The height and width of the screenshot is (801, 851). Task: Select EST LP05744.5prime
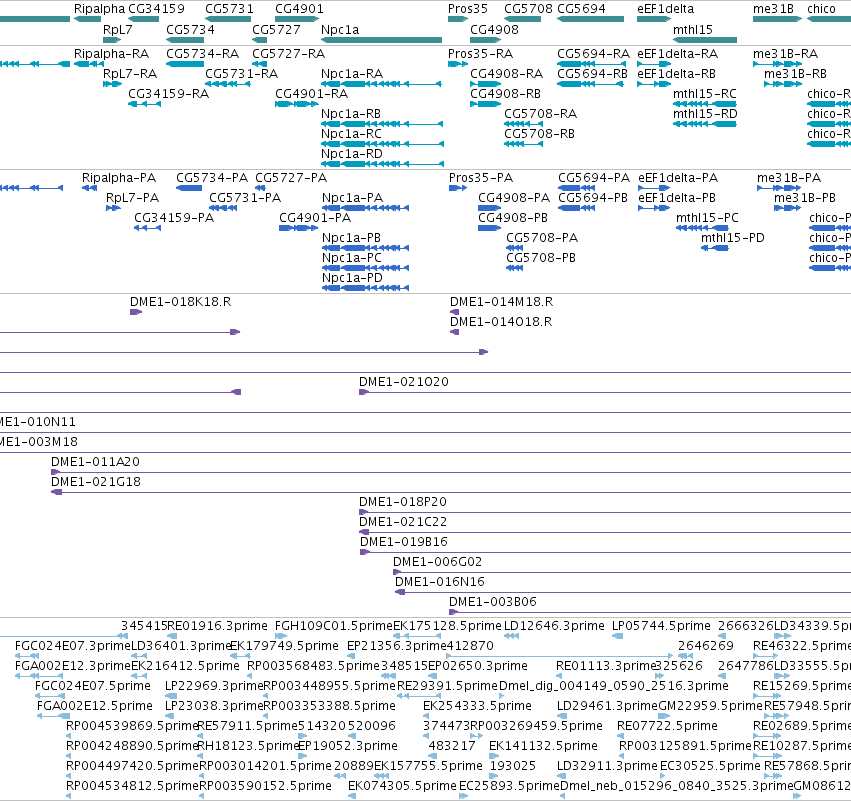click(x=661, y=626)
